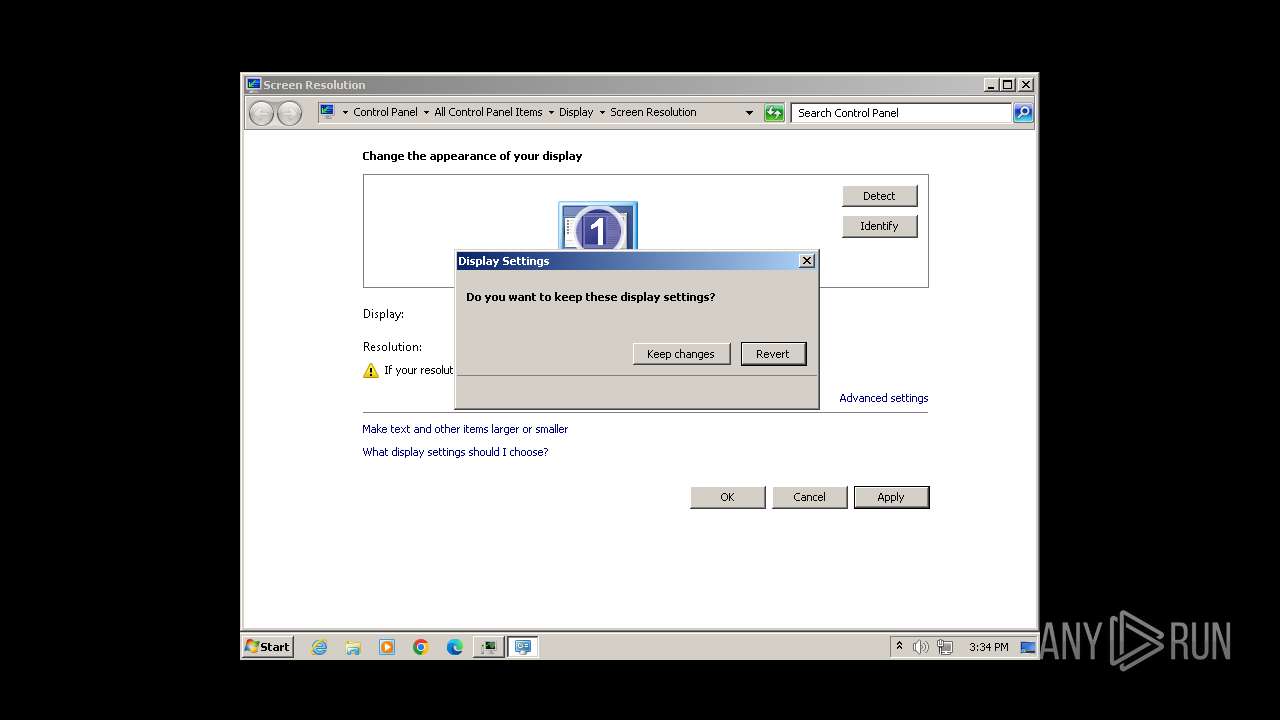Click OK in Screen Resolution window

click(728, 497)
